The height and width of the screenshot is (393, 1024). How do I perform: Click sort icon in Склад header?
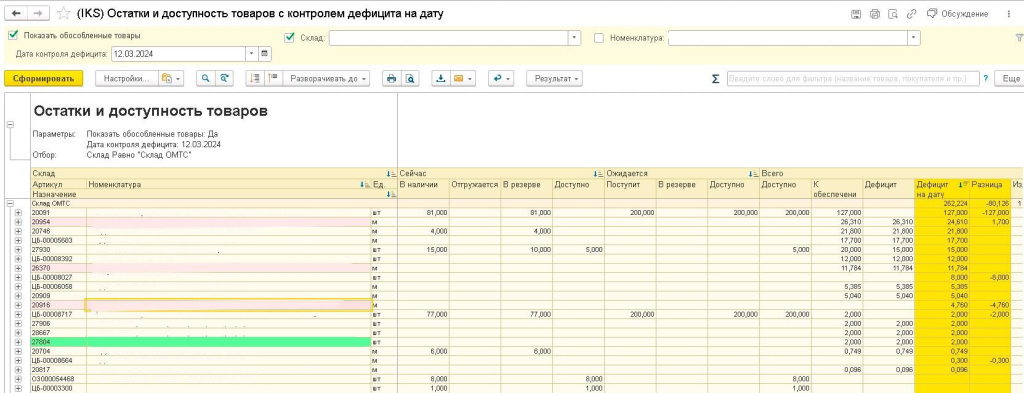(x=391, y=174)
